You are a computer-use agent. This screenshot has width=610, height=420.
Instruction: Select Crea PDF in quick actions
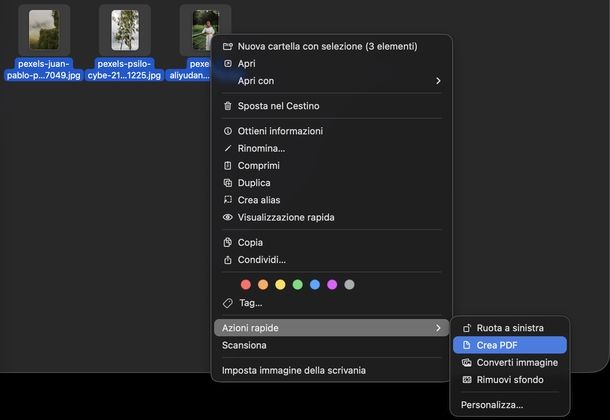[510, 345]
